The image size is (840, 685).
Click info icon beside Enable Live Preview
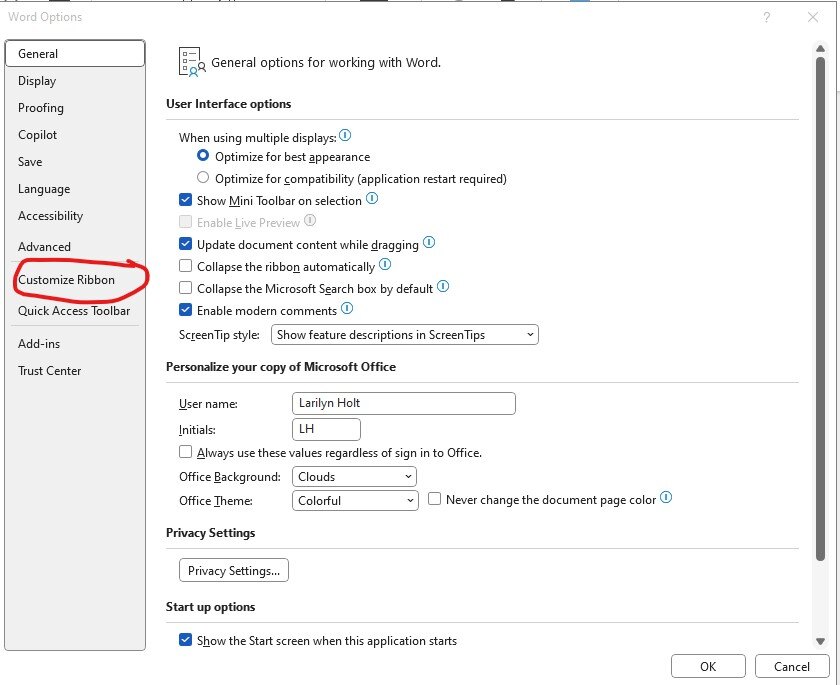(x=310, y=221)
